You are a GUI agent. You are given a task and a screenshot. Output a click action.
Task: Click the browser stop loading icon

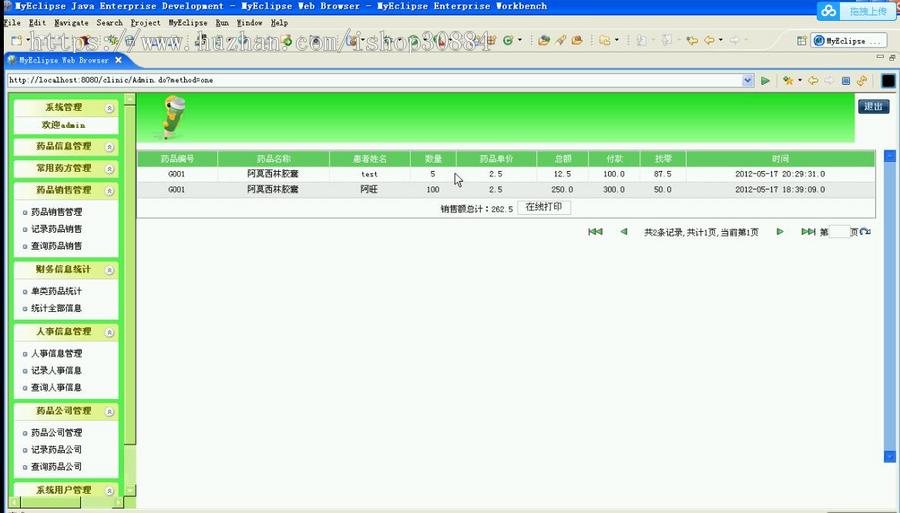point(845,81)
